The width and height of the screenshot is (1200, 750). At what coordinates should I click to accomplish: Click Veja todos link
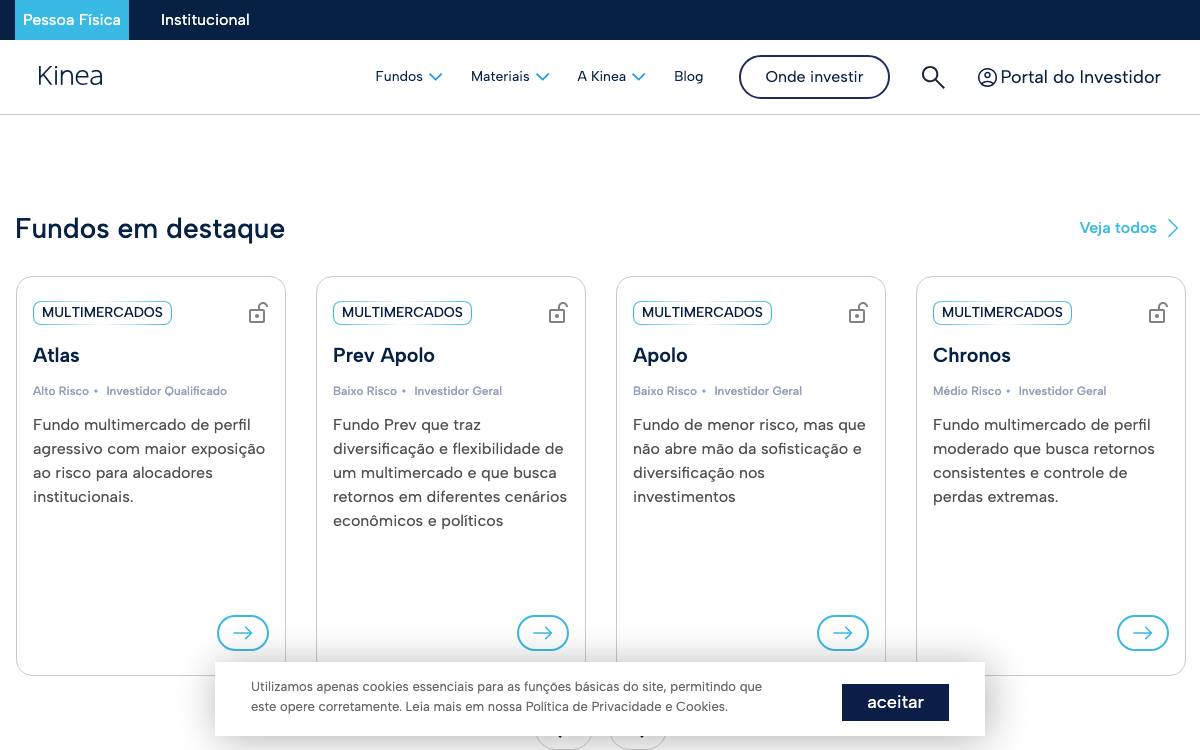(x=1118, y=228)
